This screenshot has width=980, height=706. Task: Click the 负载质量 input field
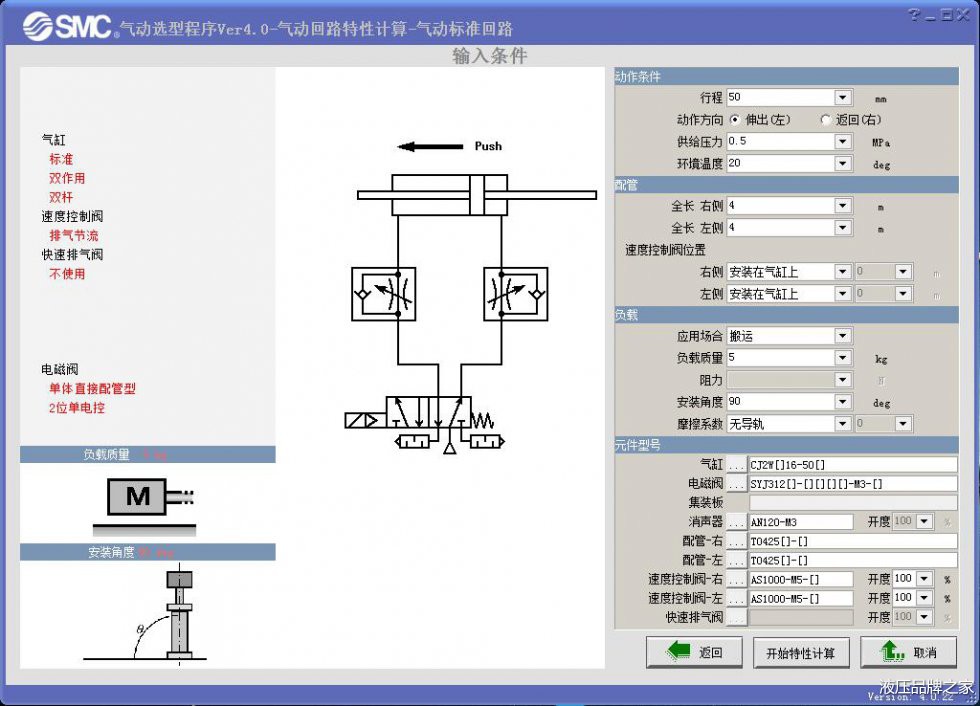coord(780,358)
